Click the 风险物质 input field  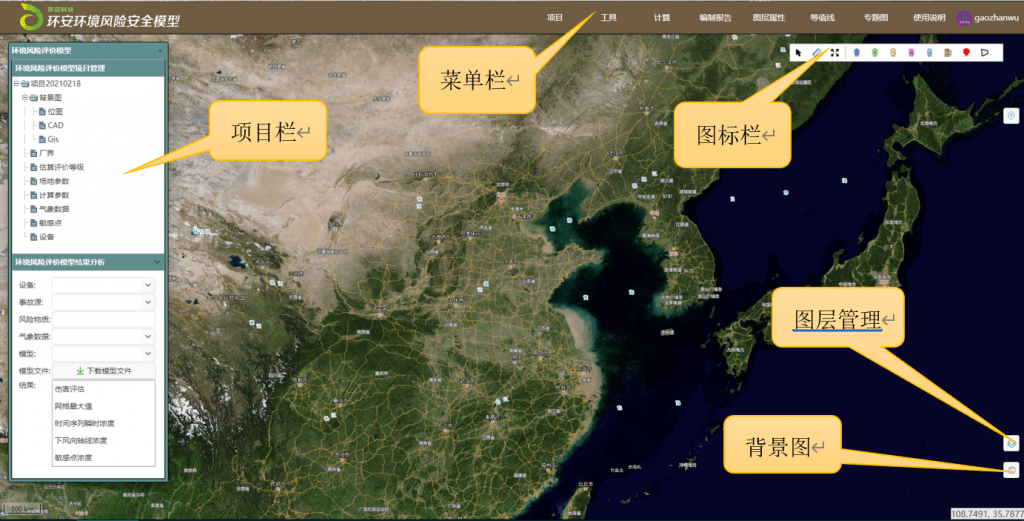(x=104, y=319)
